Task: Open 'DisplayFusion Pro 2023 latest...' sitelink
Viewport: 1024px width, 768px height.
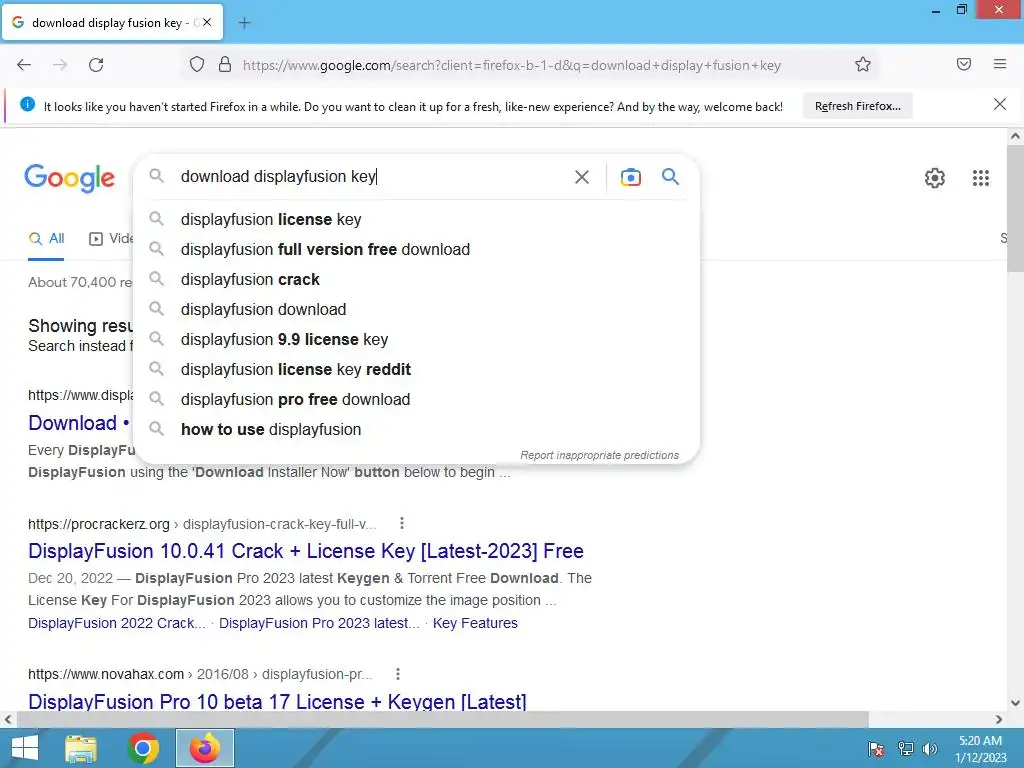Action: point(319,623)
